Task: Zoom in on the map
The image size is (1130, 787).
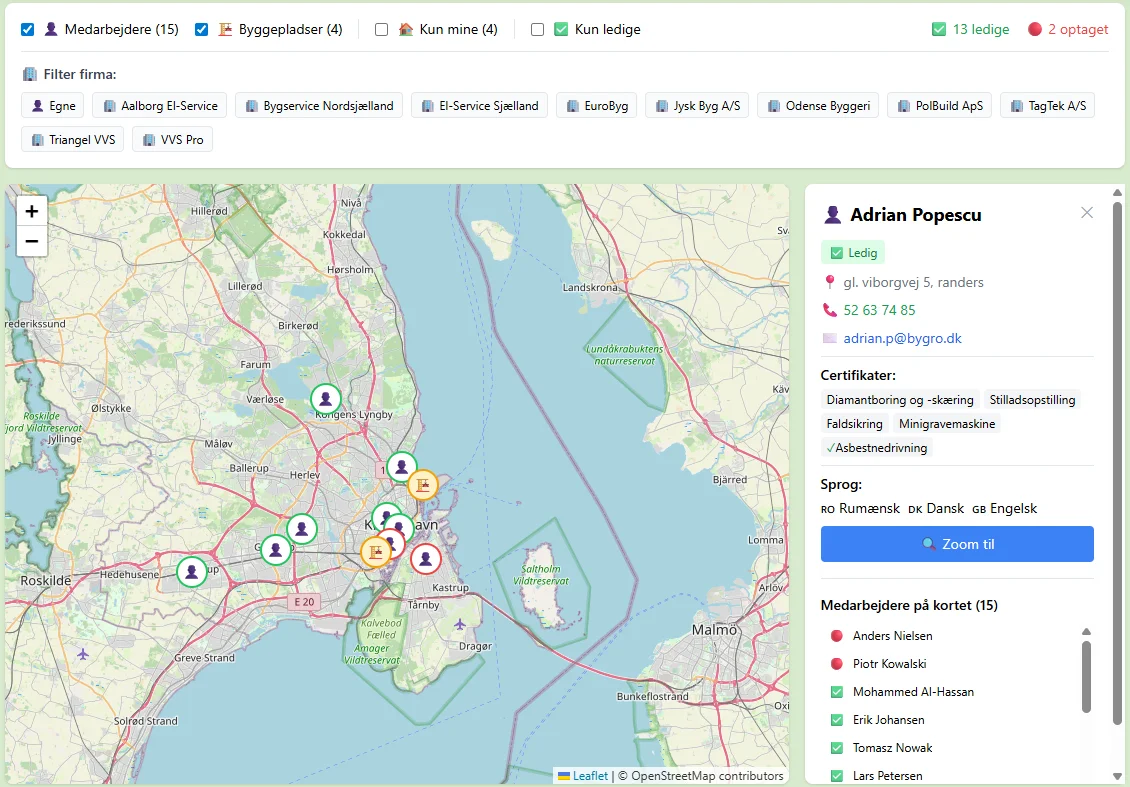Action: point(32,211)
